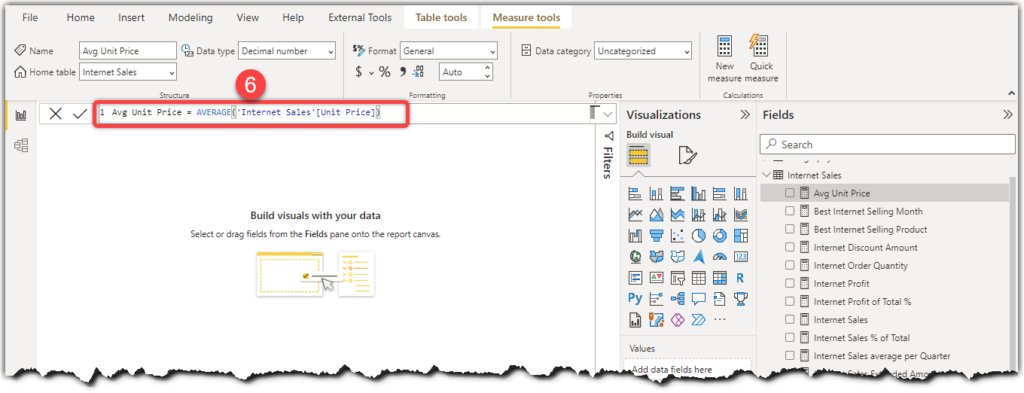
Task: Choose the Donut chart visual
Action: point(720,236)
